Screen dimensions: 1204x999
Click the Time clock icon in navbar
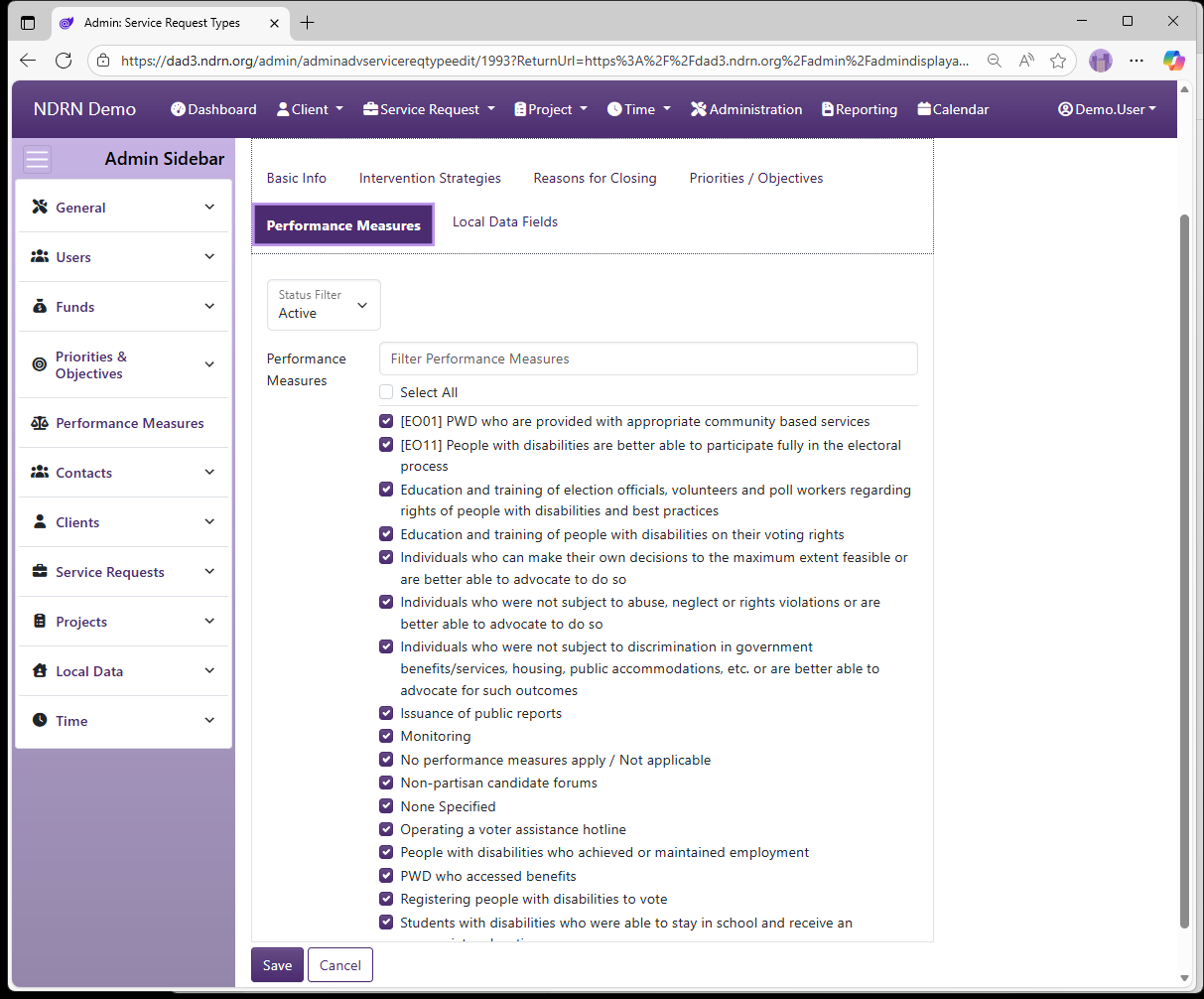[x=614, y=109]
